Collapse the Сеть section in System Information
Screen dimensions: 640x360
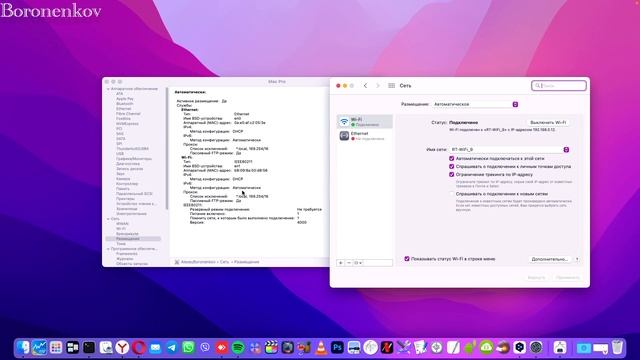tap(108, 219)
